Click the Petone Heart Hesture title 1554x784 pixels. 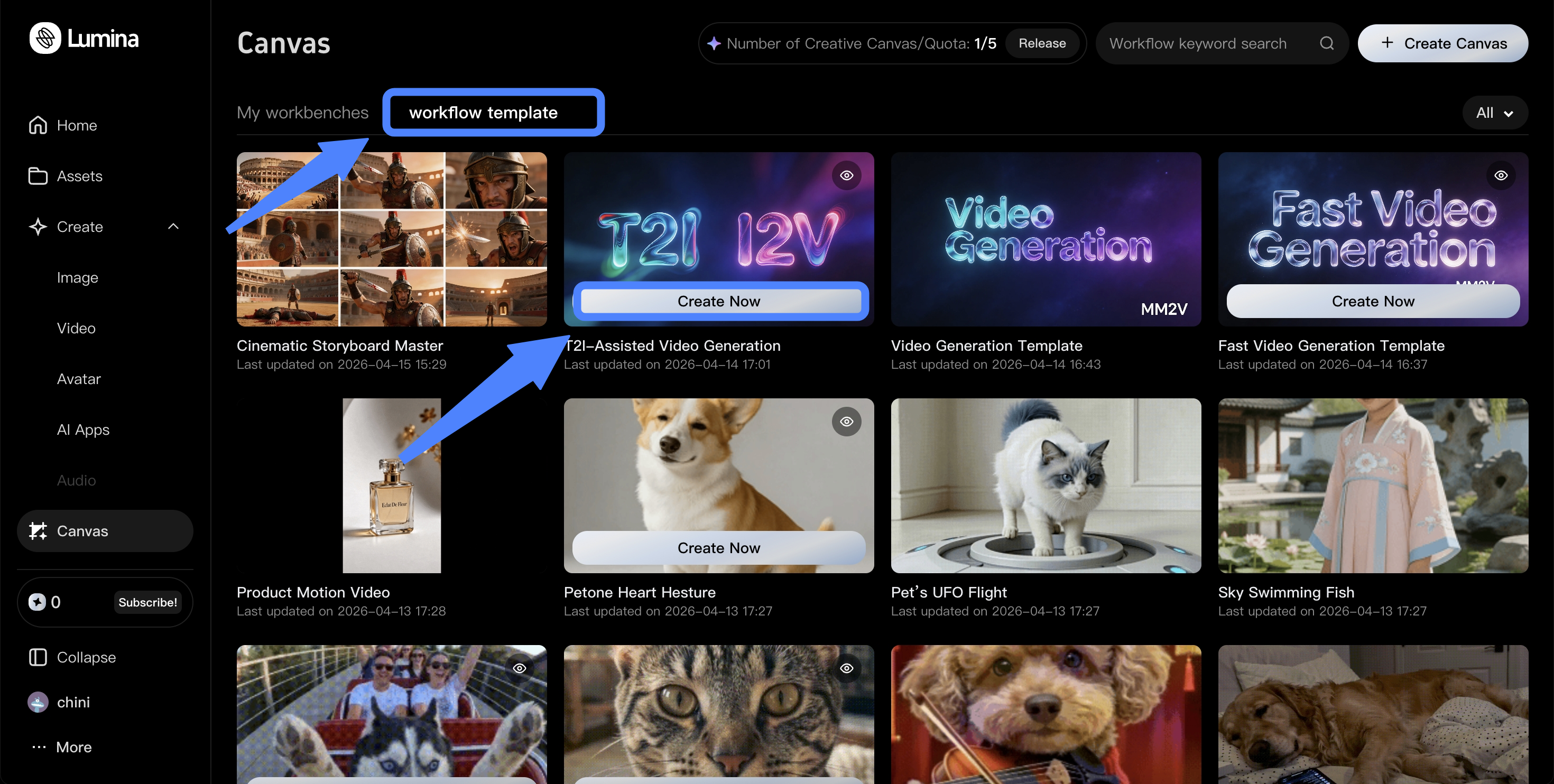[x=640, y=592]
